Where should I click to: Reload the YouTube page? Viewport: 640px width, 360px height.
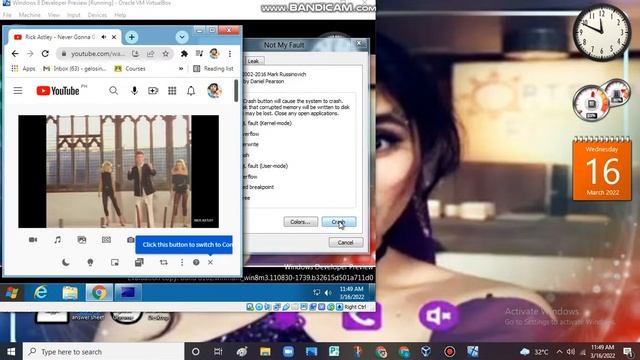pyautogui.click(x=45, y=53)
